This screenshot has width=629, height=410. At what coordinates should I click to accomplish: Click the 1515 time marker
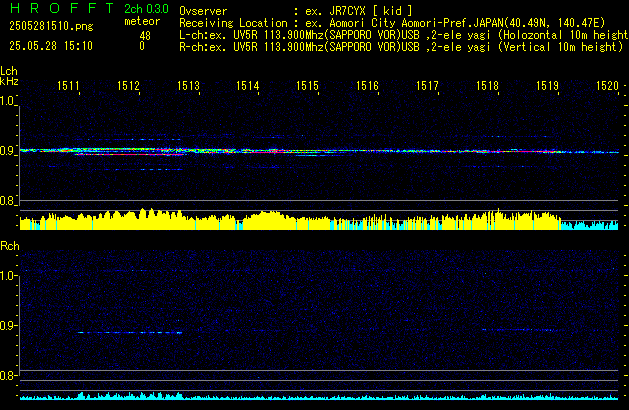click(308, 86)
